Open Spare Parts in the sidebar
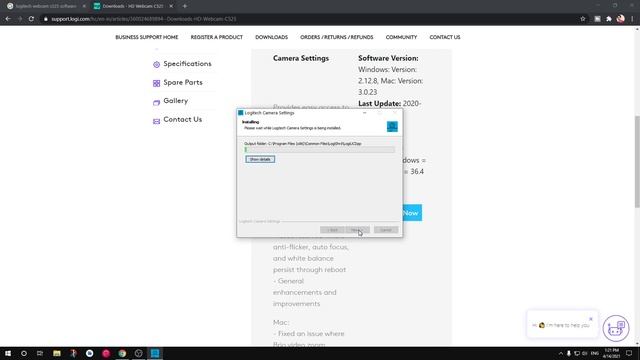 (x=183, y=82)
